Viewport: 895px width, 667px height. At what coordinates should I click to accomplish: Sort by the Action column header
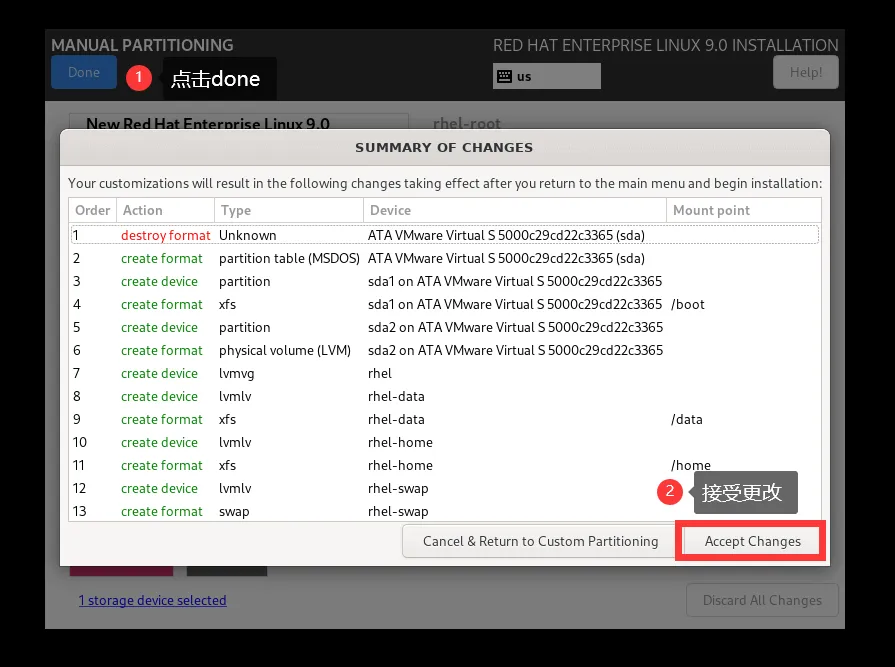pyautogui.click(x=166, y=211)
